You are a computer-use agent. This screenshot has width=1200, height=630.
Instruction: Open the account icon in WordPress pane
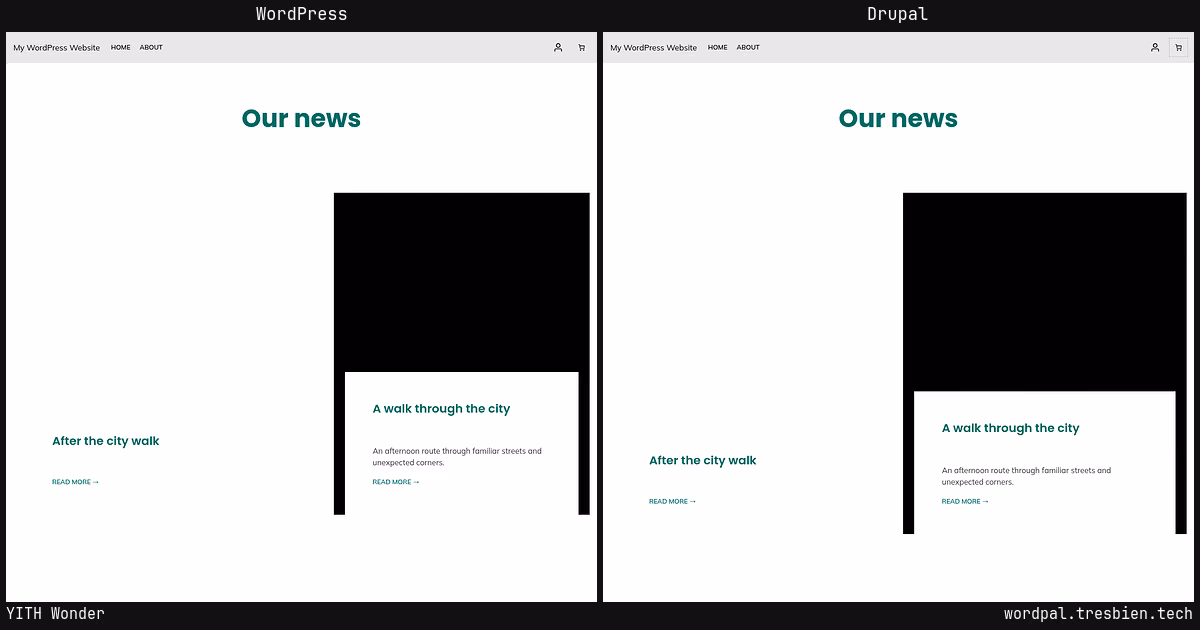558,47
